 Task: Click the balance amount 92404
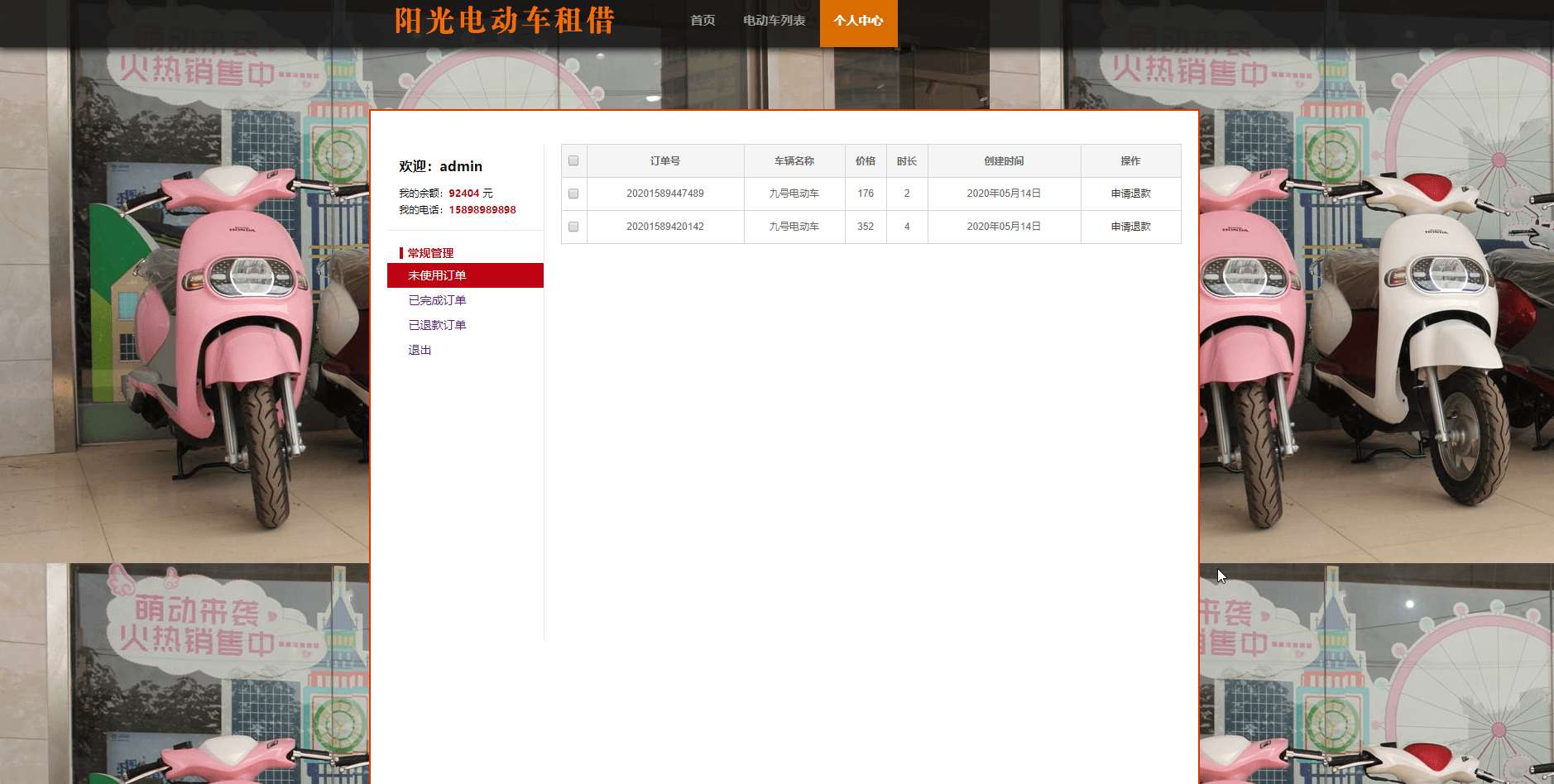(463, 194)
